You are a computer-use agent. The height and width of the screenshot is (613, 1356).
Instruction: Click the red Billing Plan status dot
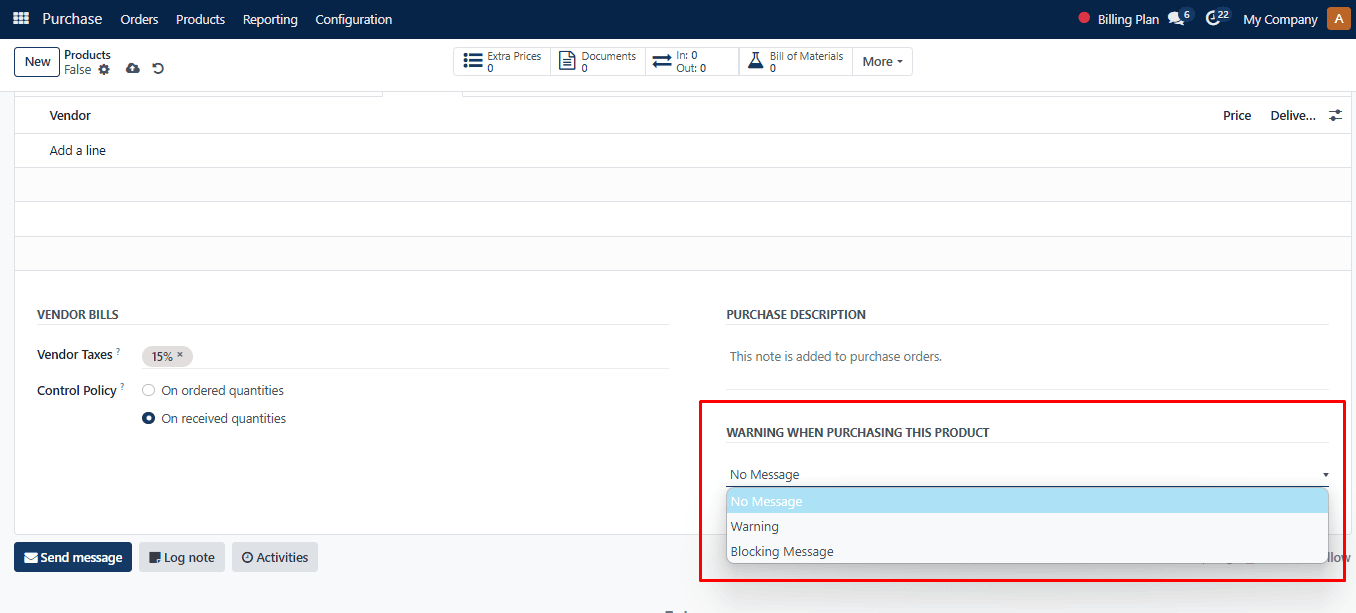pos(1084,18)
